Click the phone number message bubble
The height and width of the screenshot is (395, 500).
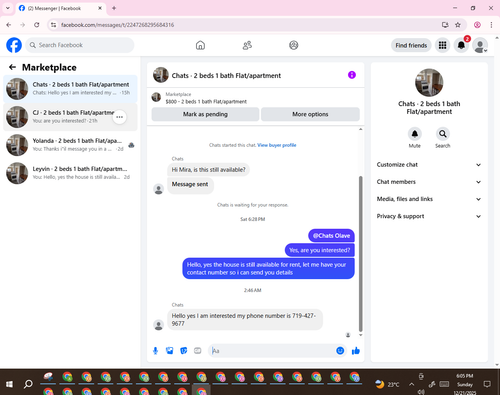click(245, 319)
